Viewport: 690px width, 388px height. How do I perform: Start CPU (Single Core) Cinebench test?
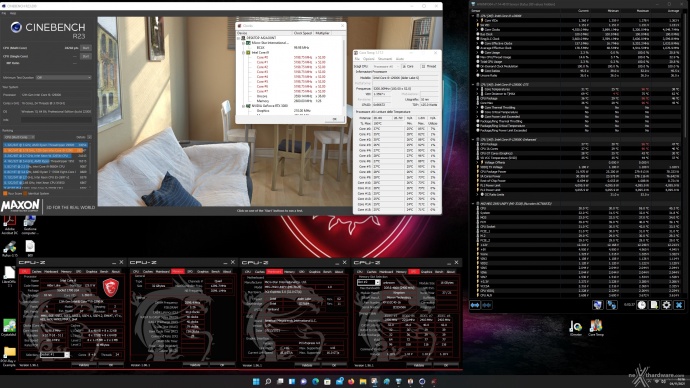[x=86, y=56]
